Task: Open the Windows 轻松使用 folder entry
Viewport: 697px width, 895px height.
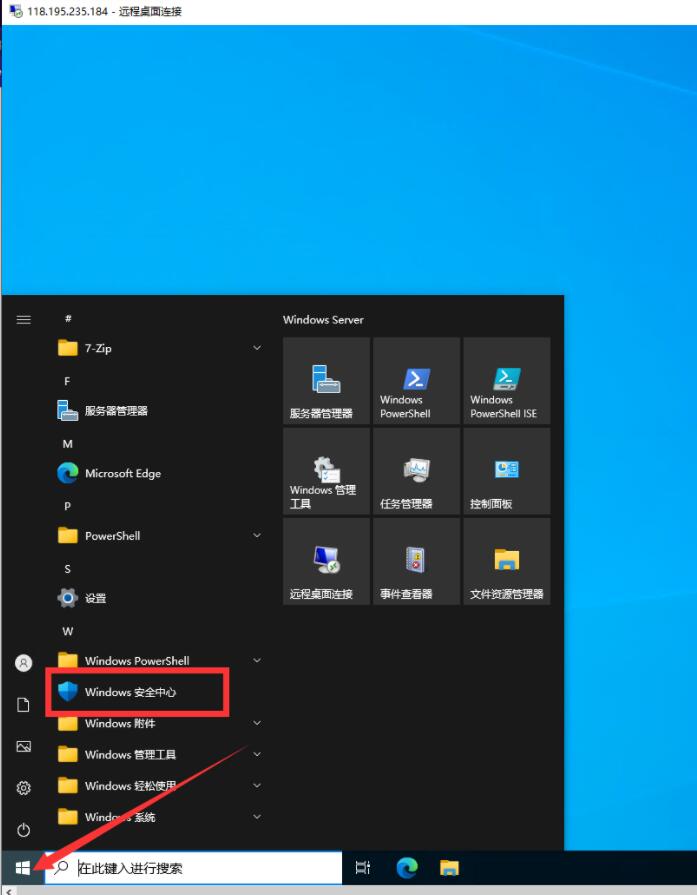Action: click(160, 786)
